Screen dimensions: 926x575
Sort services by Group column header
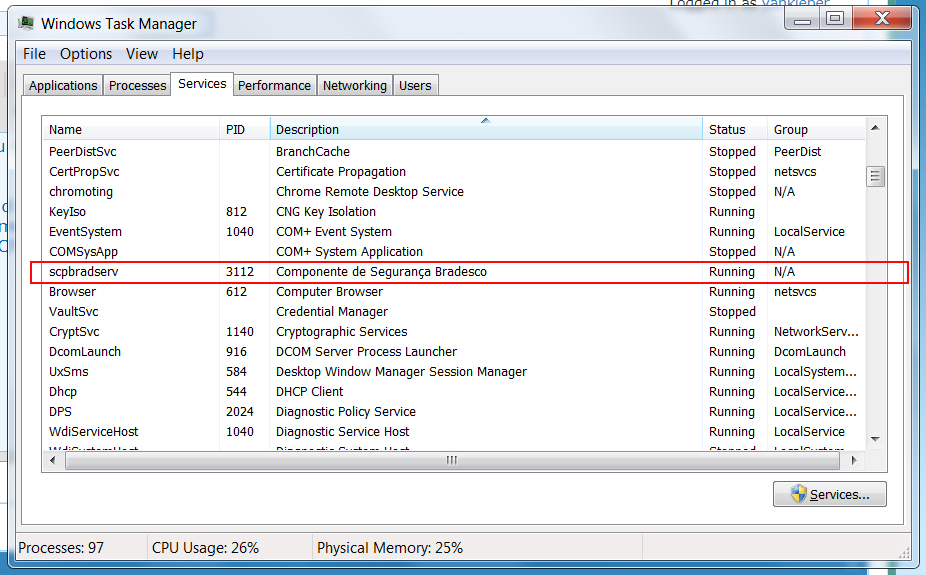click(x=816, y=129)
